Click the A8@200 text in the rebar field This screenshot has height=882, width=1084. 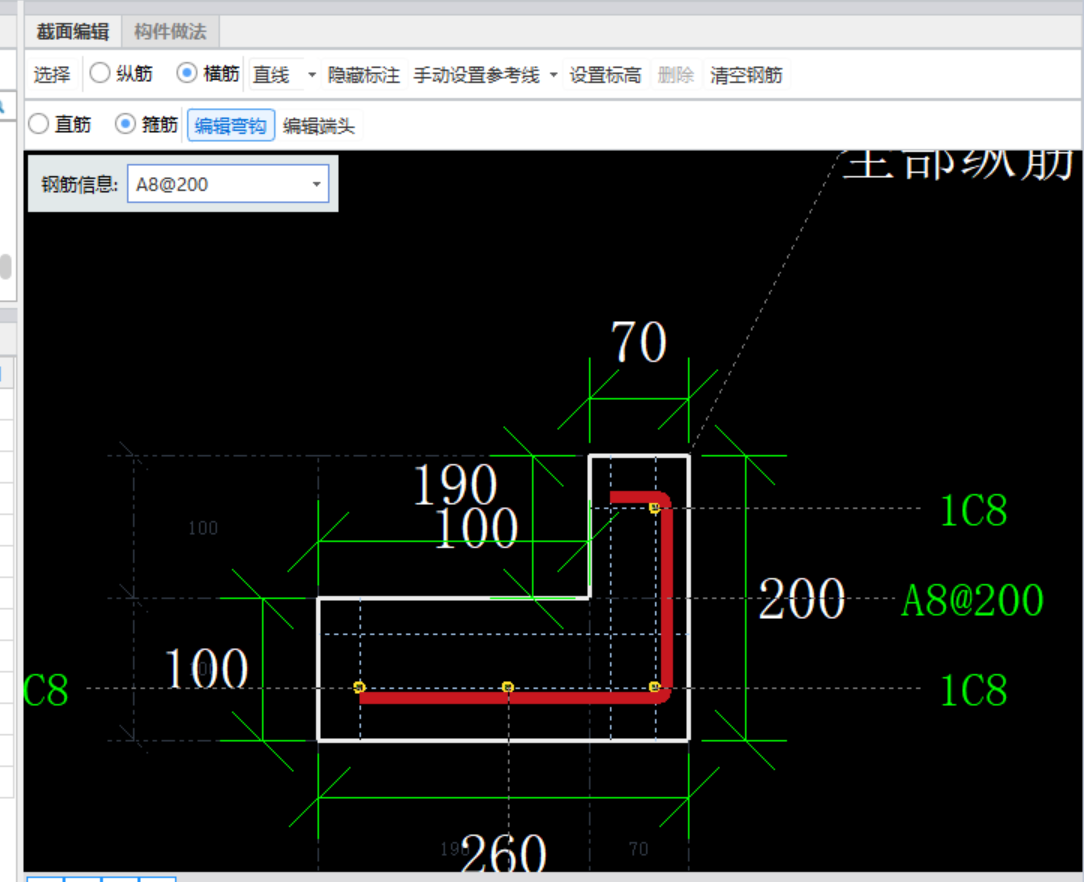172,185
